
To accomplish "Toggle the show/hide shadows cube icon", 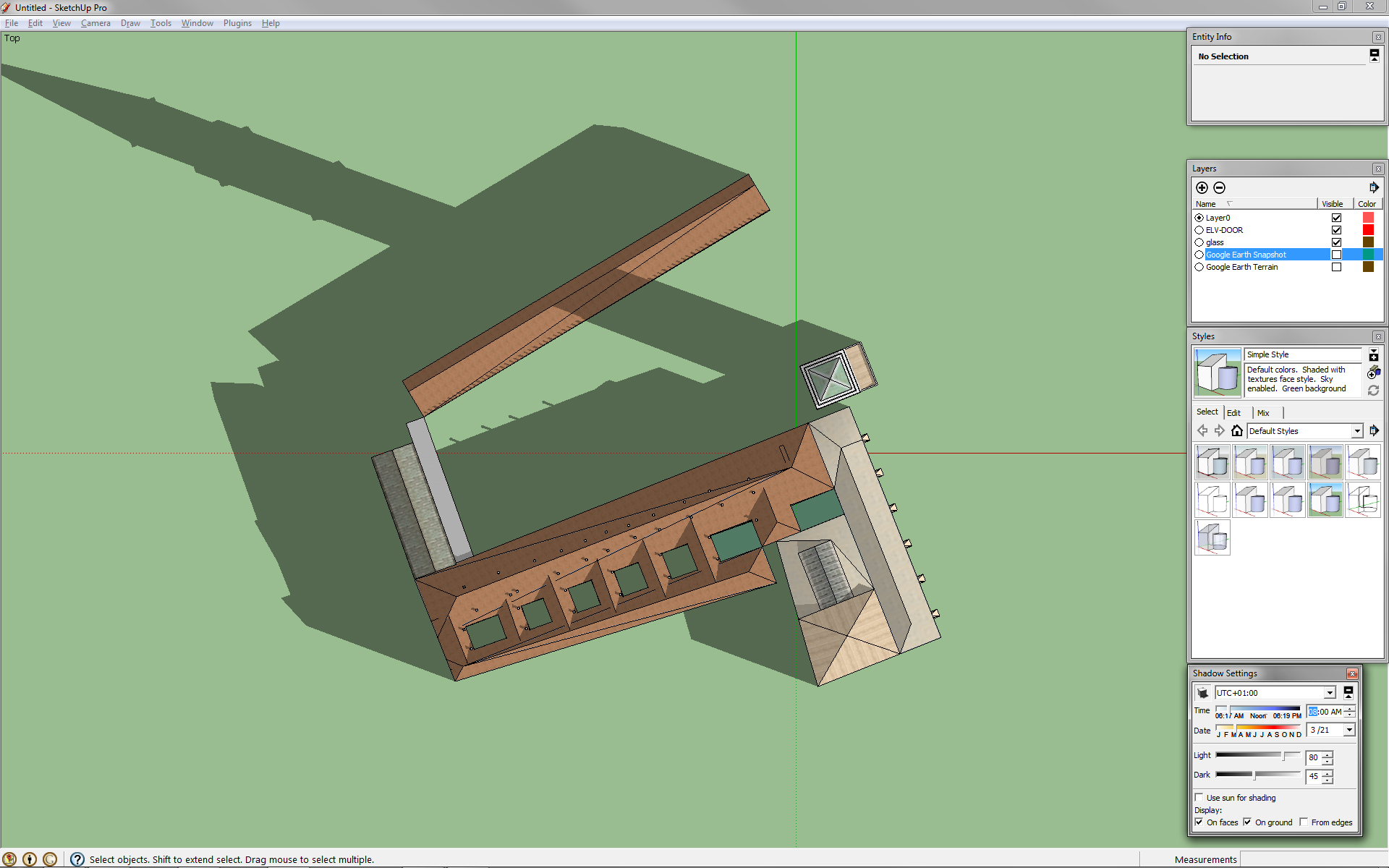I will [x=1202, y=693].
